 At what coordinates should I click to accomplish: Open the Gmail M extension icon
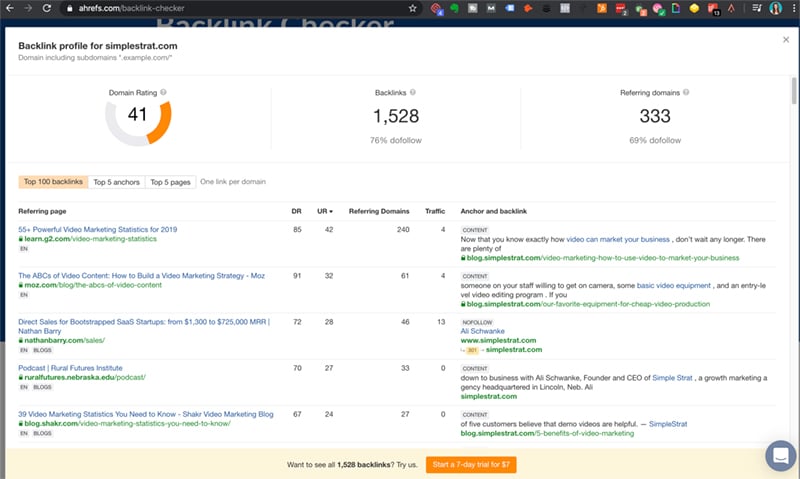(x=491, y=8)
